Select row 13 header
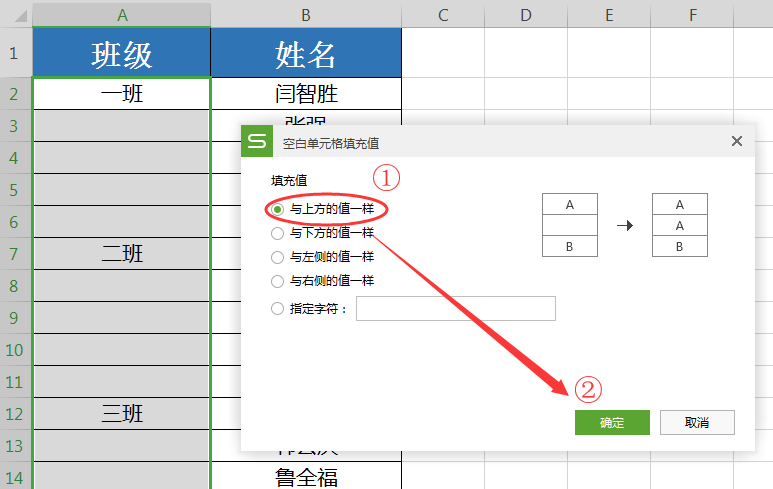 pyautogui.click(x=14, y=446)
